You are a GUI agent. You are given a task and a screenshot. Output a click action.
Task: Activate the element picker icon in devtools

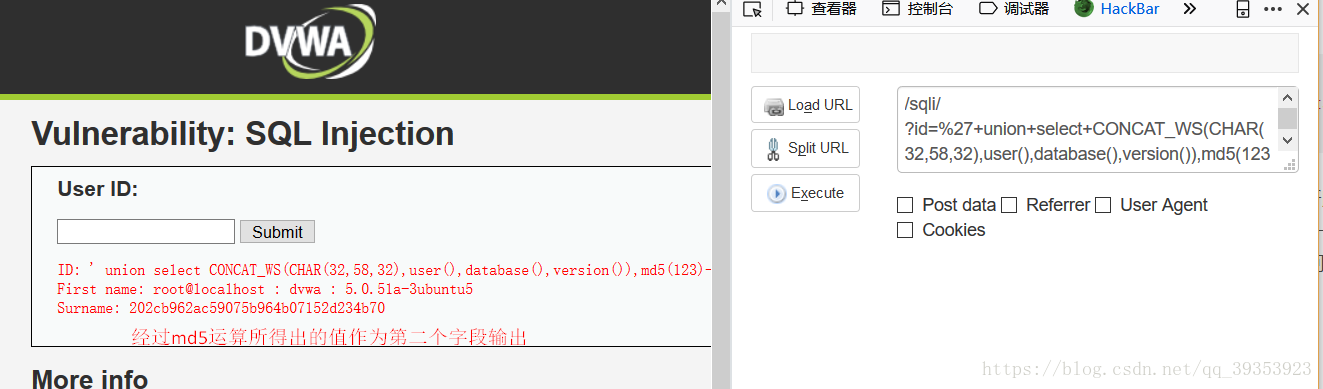point(753,9)
